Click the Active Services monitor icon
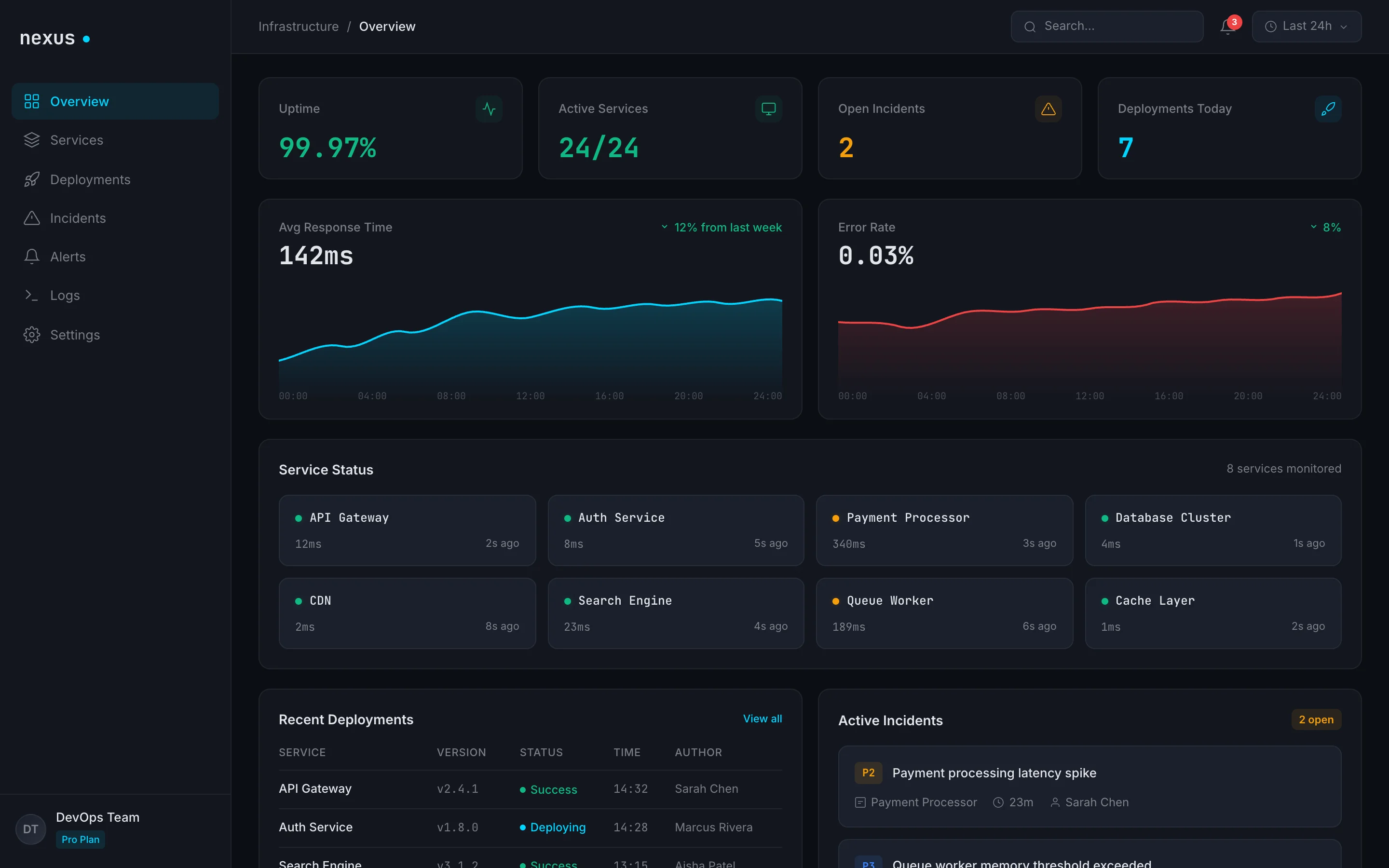Image resolution: width=1389 pixels, height=868 pixels. point(769,108)
